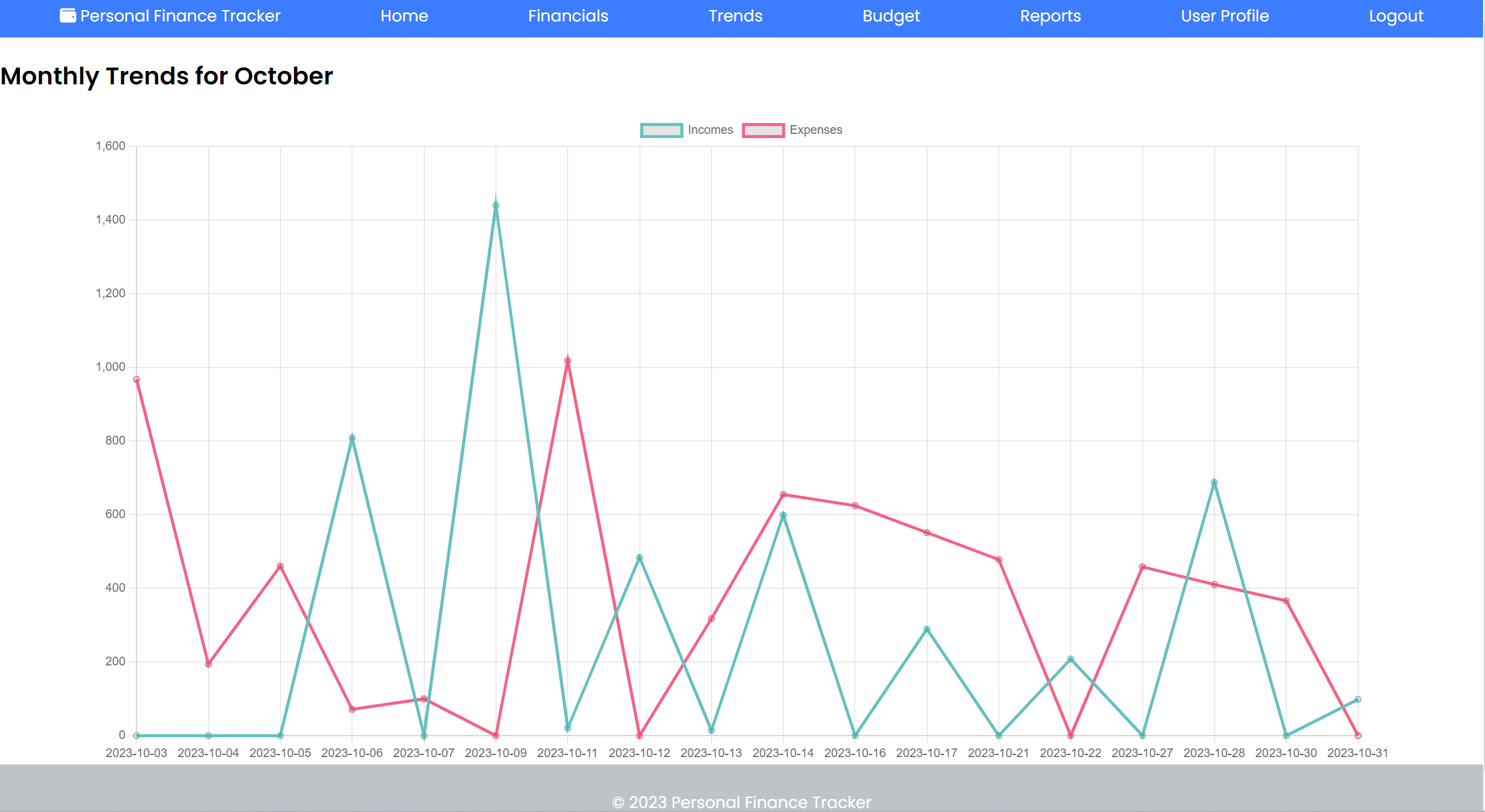Click the x-axis label 2023-10-03

pos(137,753)
